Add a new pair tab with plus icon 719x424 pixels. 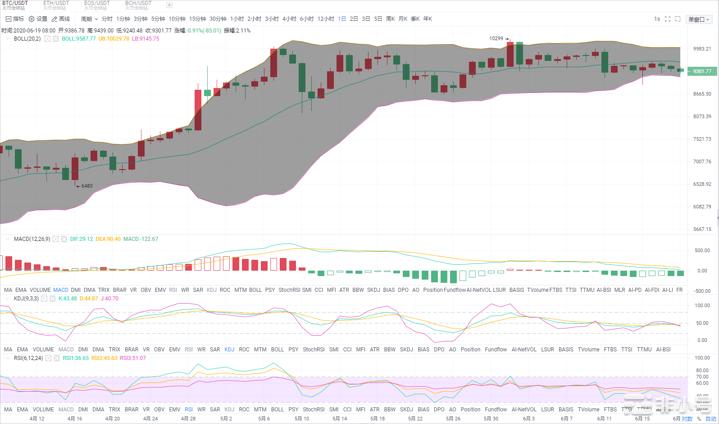click(x=169, y=5)
